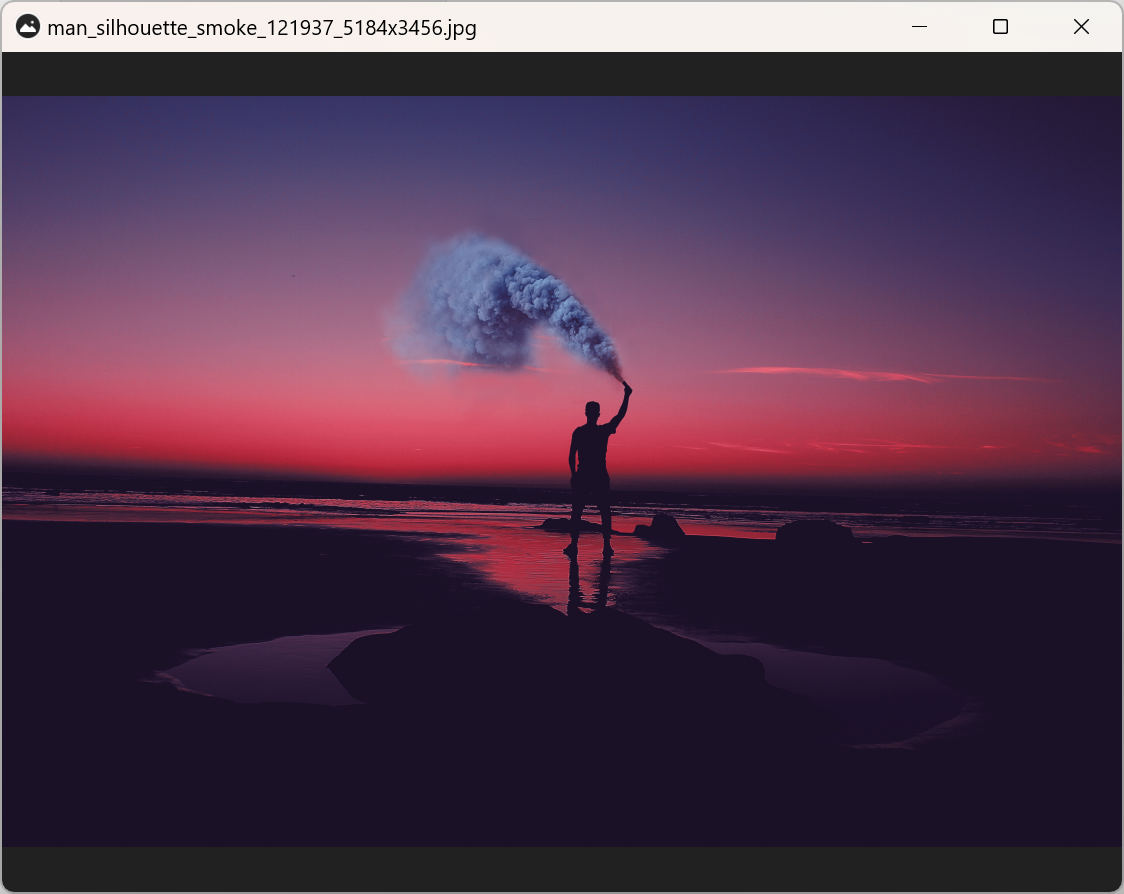Maximize the image viewer window
The height and width of the screenshot is (894, 1124).
(x=1000, y=27)
